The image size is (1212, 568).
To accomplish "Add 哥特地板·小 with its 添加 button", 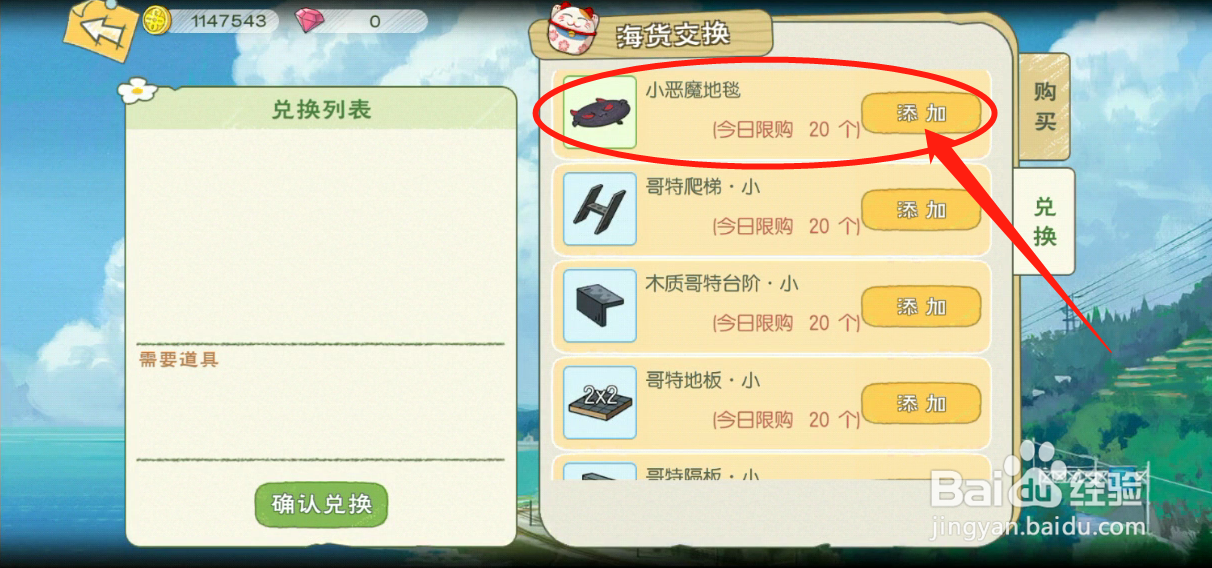I will 921,403.
